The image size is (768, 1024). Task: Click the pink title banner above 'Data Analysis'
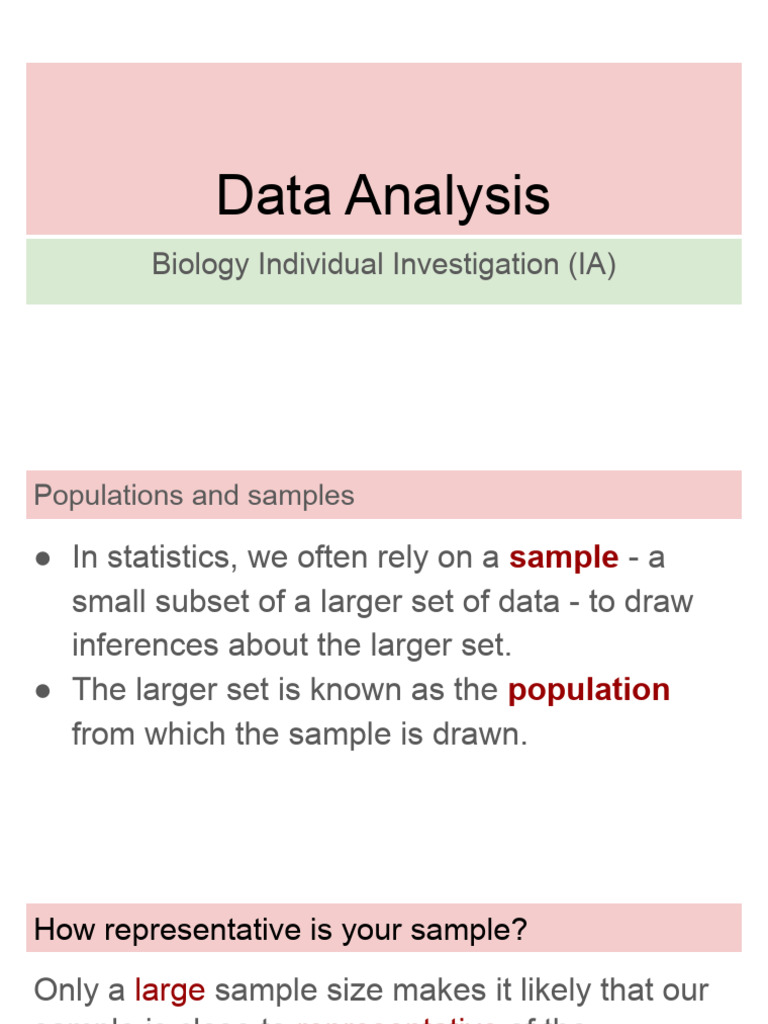click(383, 110)
